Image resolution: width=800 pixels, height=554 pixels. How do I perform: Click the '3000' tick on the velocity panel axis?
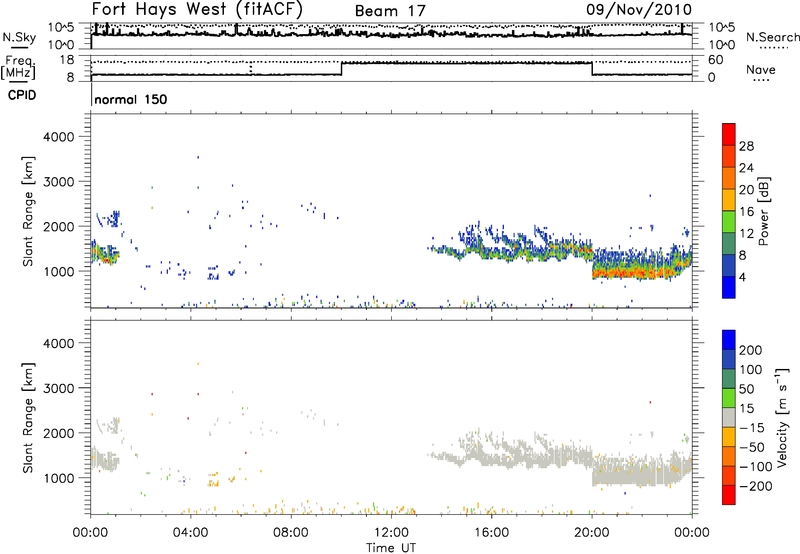pos(59,388)
